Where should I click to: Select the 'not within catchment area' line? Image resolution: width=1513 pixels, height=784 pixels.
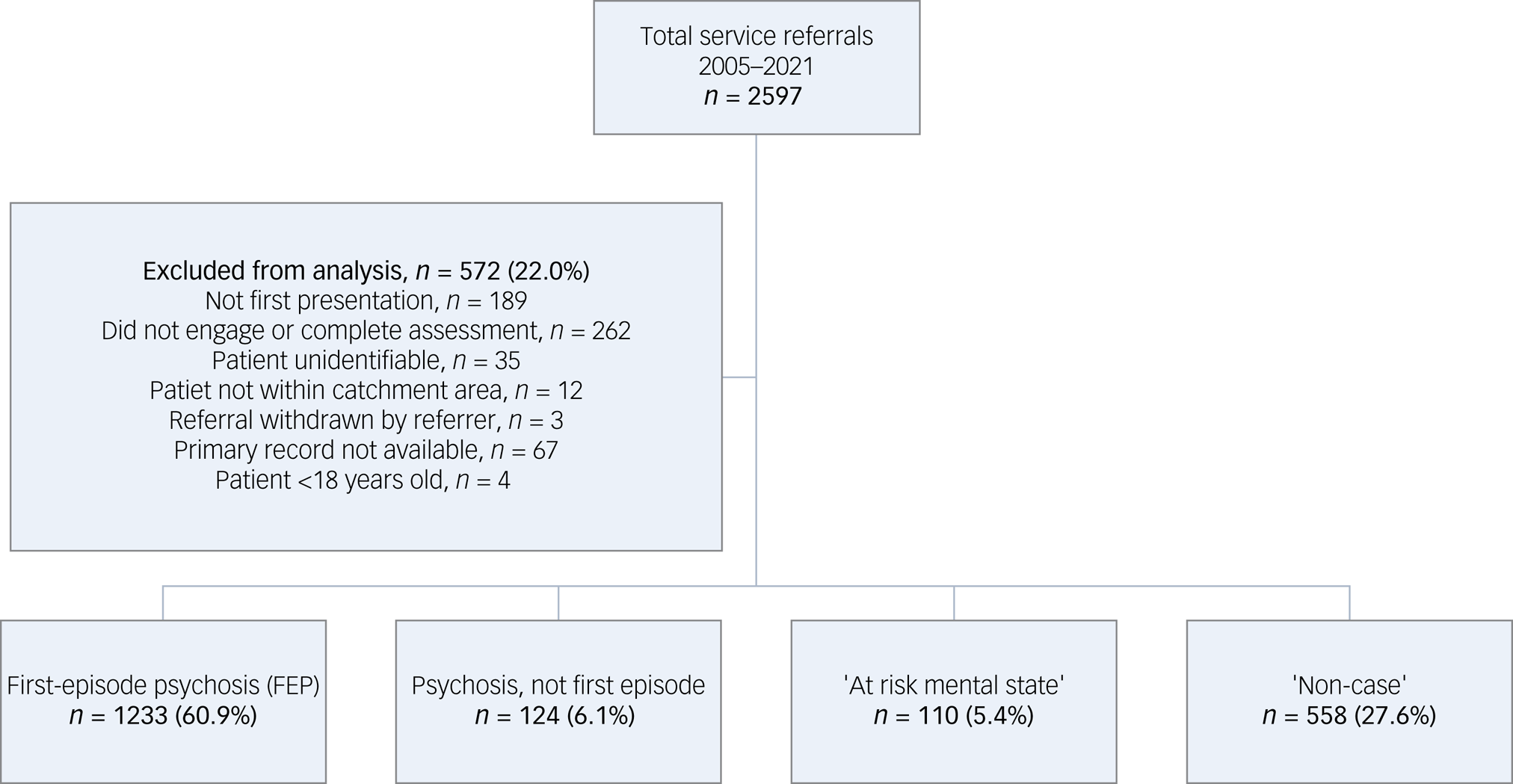366,390
